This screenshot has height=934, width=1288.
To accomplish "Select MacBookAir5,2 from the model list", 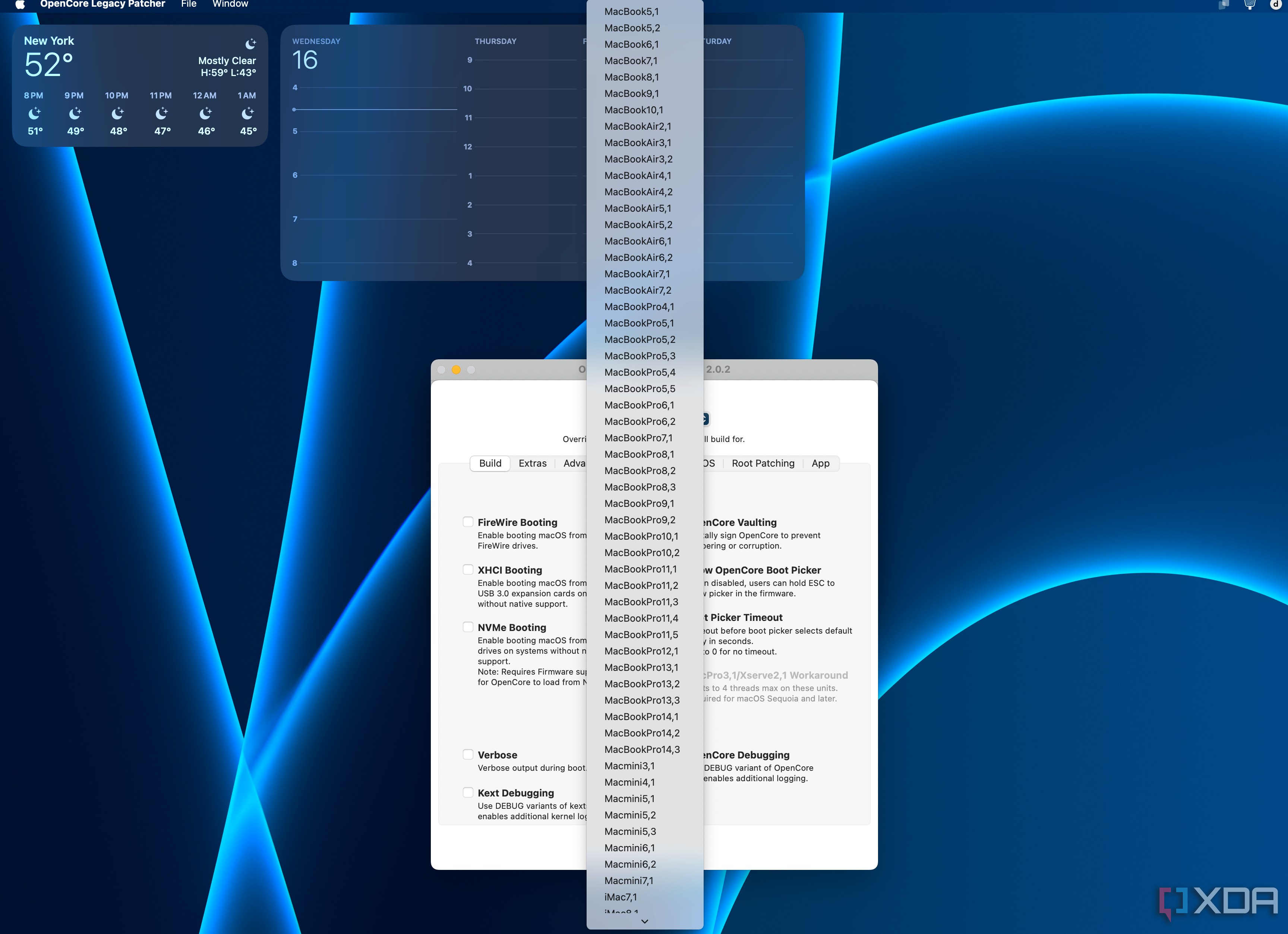I will [x=645, y=225].
